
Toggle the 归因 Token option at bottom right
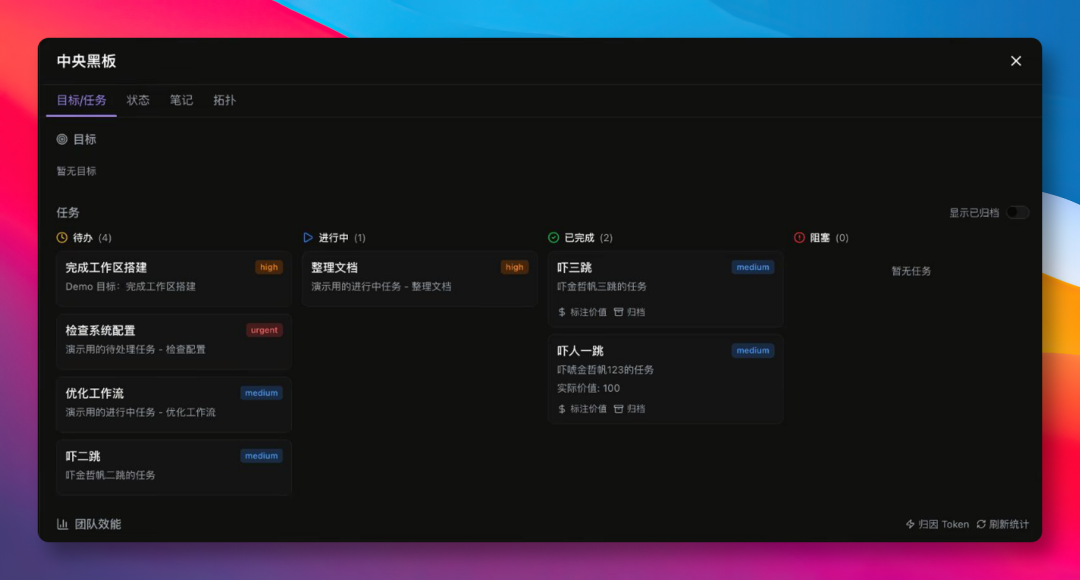tap(938, 523)
